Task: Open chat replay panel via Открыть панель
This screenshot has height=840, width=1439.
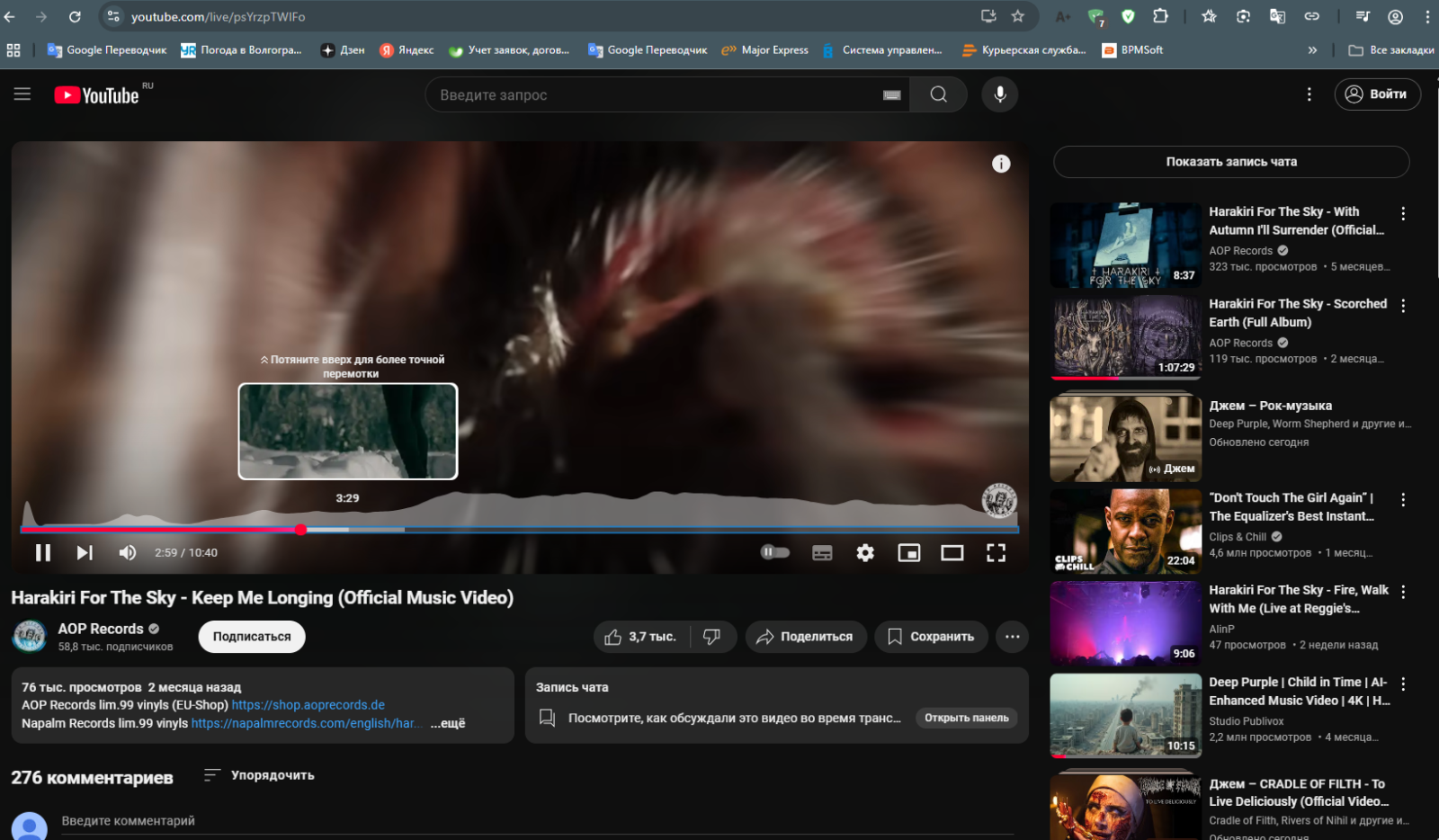Action: coord(967,718)
